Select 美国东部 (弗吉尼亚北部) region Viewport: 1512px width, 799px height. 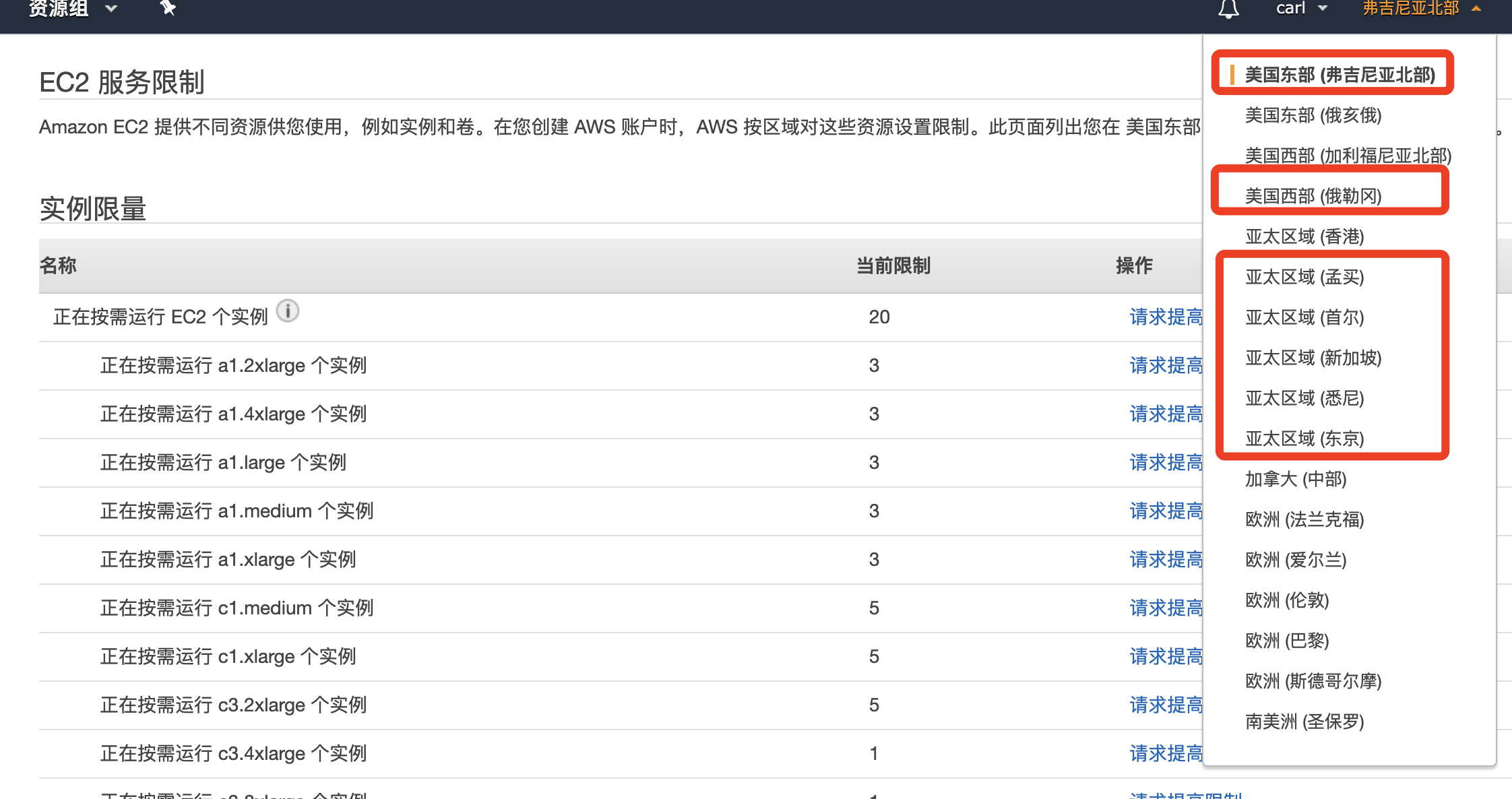1340,75
